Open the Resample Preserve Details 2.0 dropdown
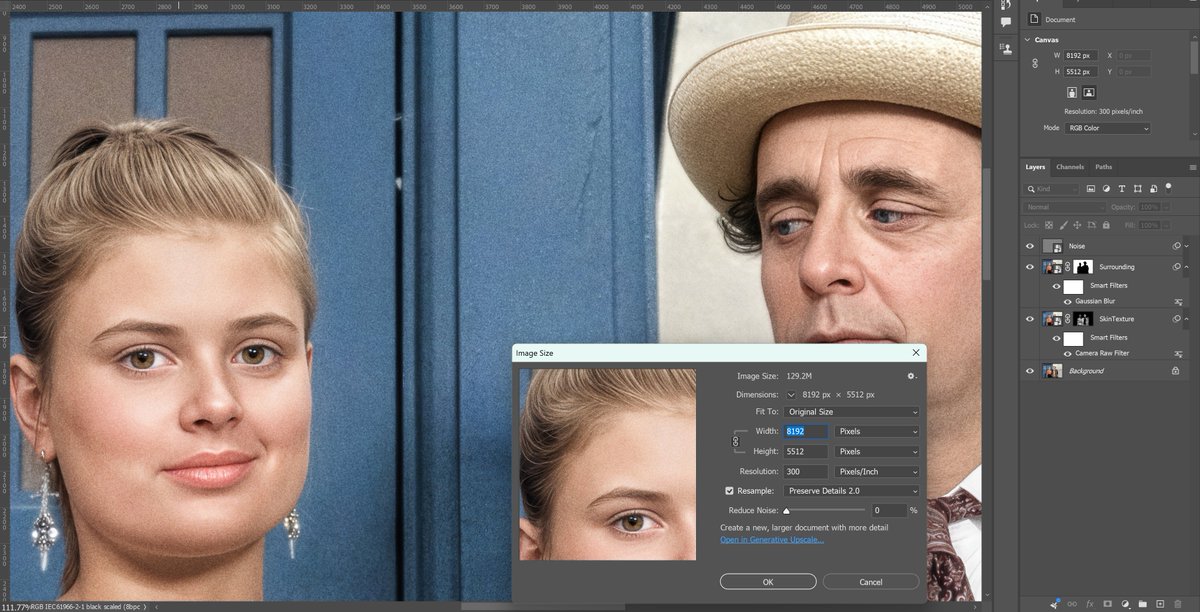The height and width of the screenshot is (612, 1200). [x=852, y=491]
